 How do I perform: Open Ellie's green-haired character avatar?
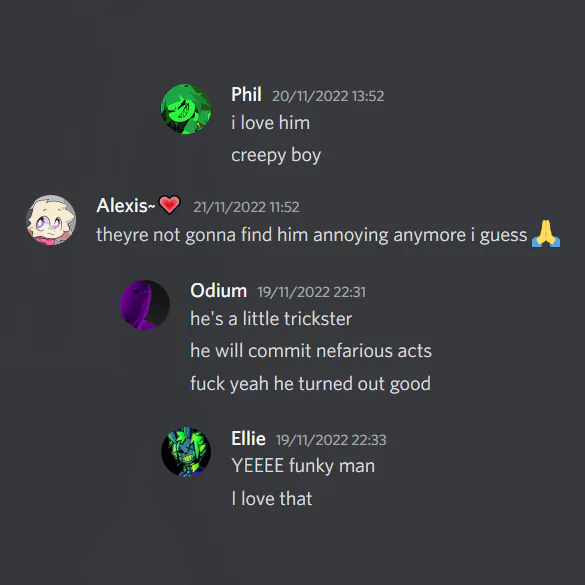(186, 452)
